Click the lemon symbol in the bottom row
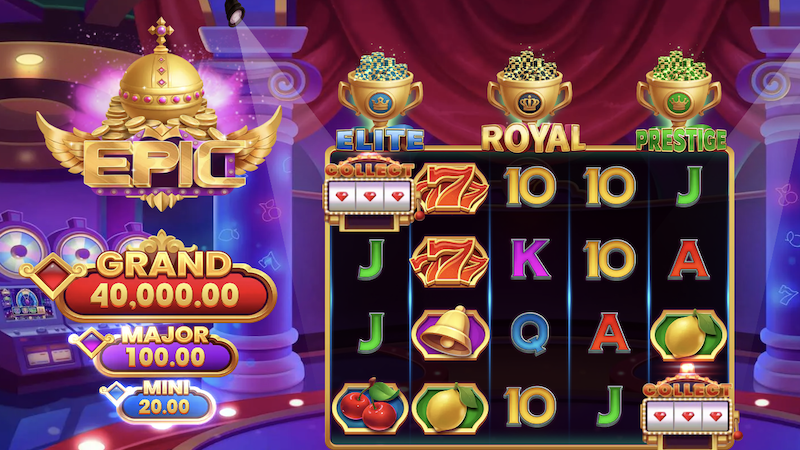Viewport: 800px width, 450px height. 450,407
